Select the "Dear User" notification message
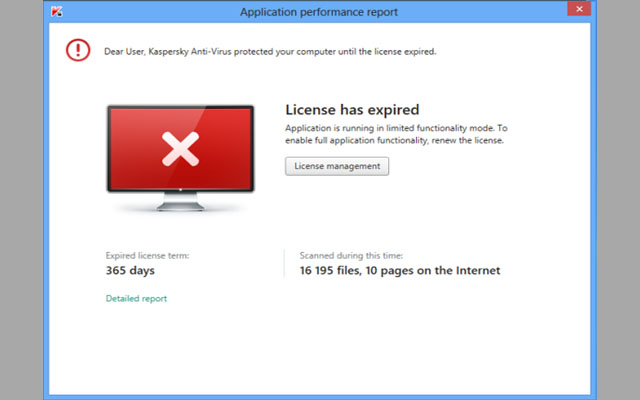The width and height of the screenshot is (640, 400). click(x=268, y=51)
